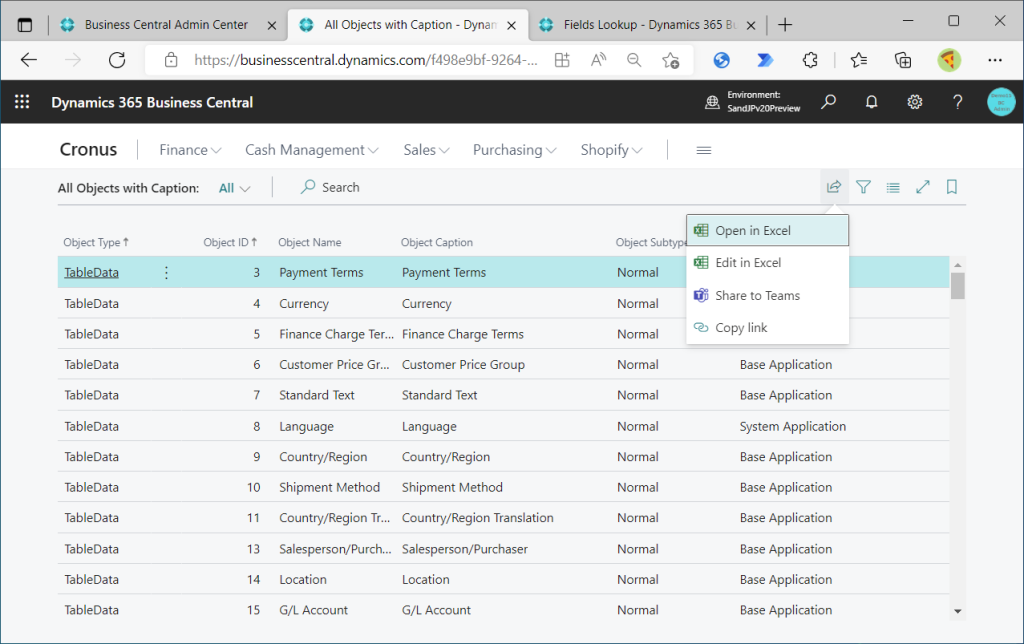Choose Open in Excel

pos(767,231)
